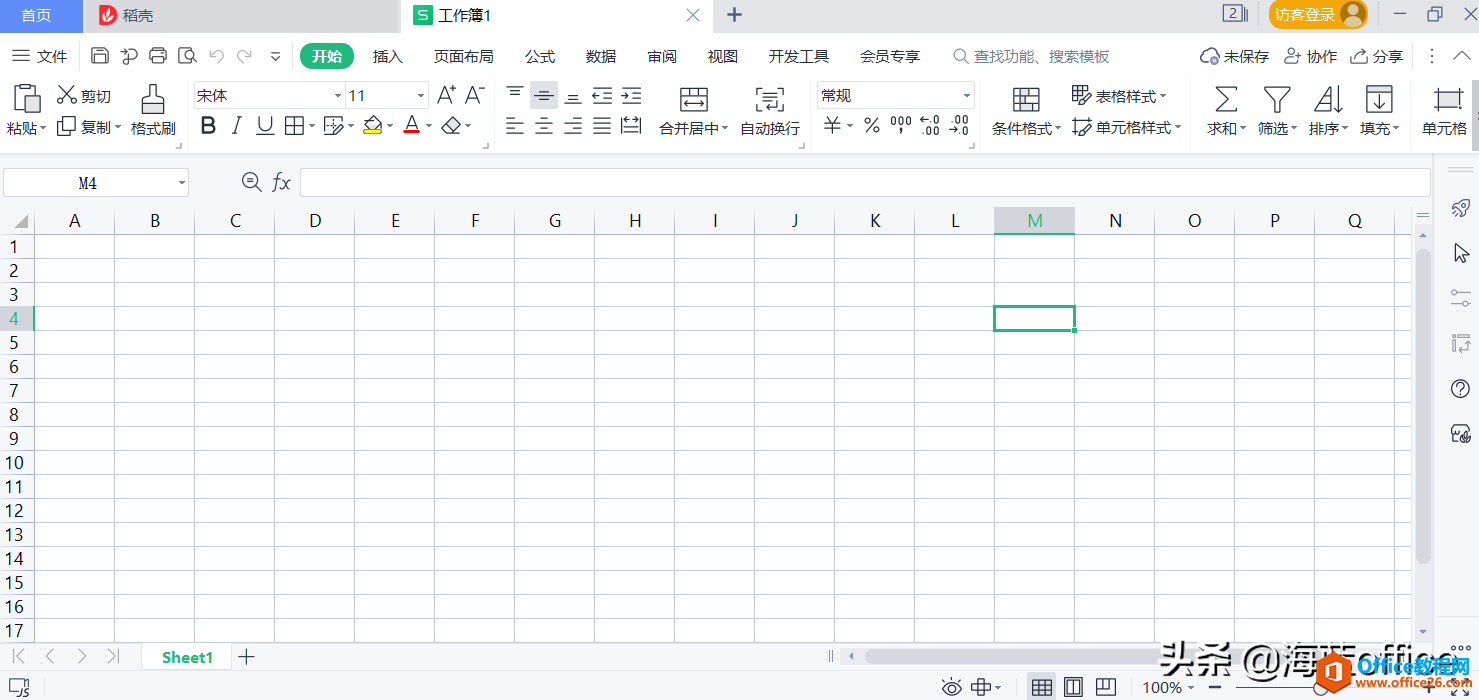
Task: Open the Name Box dropdown for M4
Action: tap(182, 183)
